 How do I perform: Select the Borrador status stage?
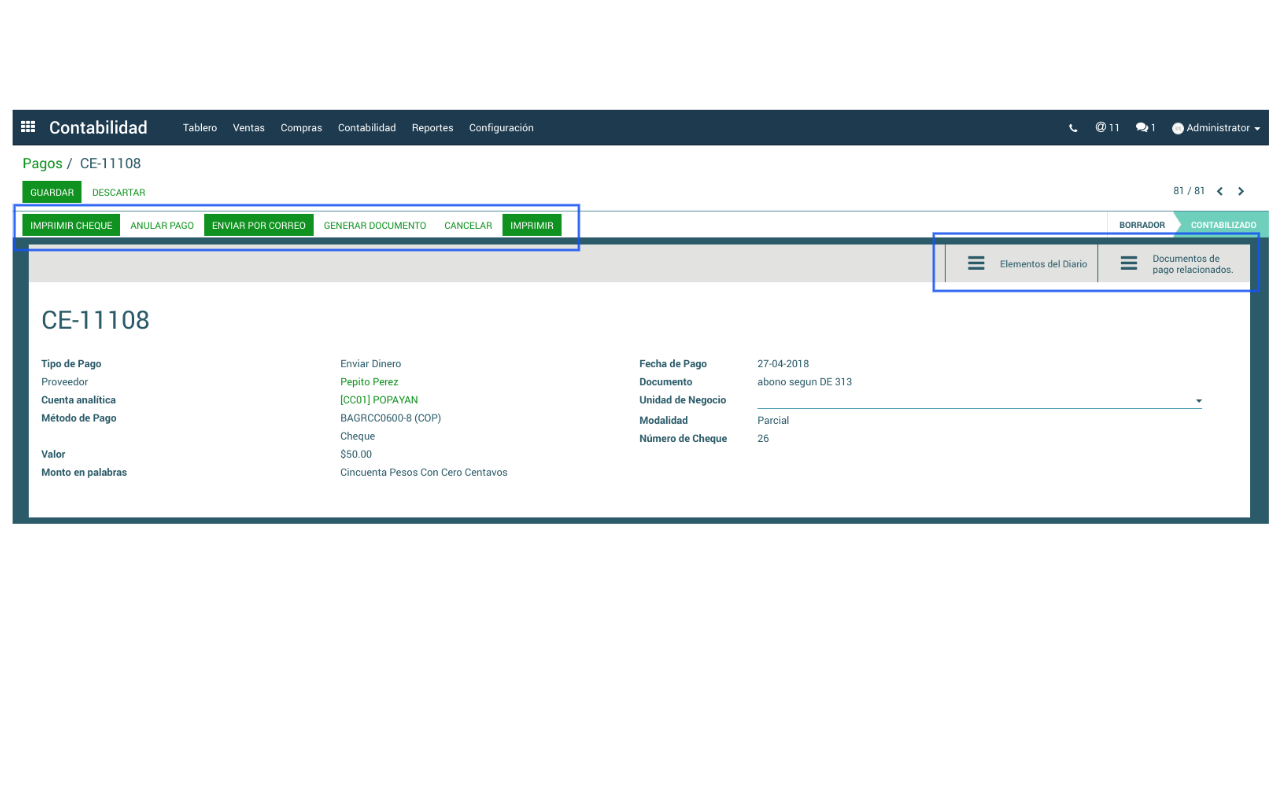coord(1141,225)
